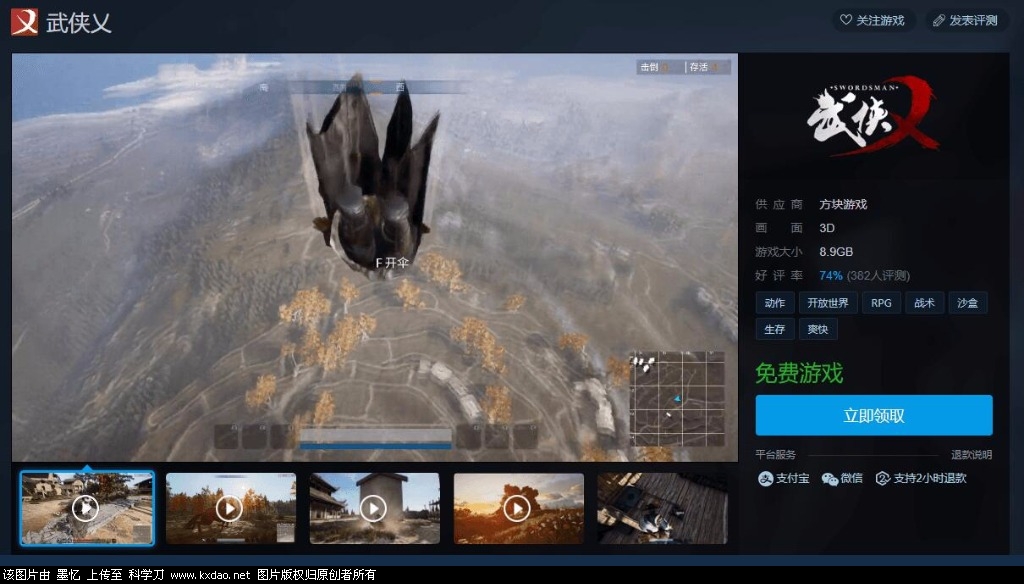Play the third video with stone tower
Image resolution: width=1024 pixels, height=584 pixels.
pos(374,509)
